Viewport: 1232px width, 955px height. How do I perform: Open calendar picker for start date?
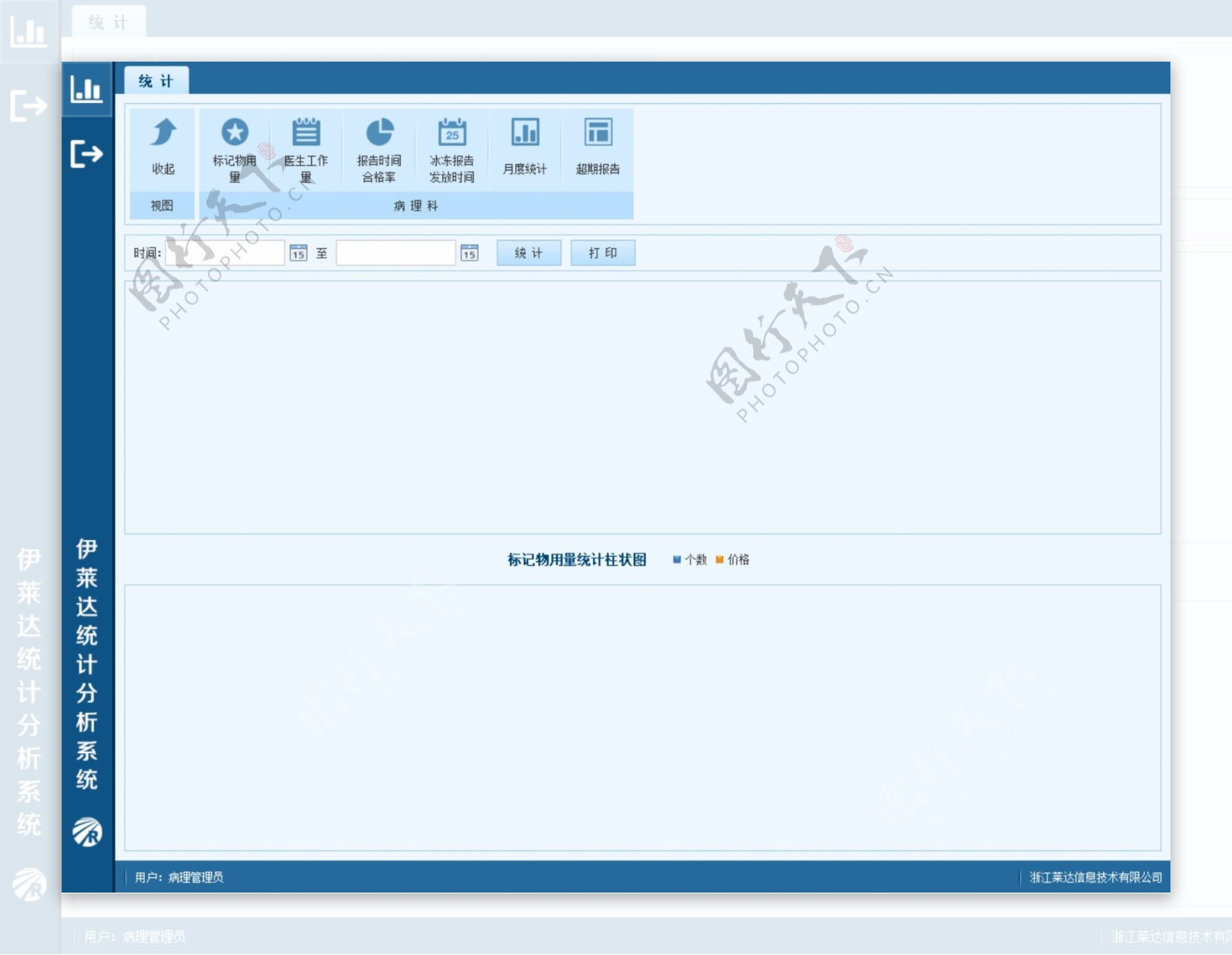[x=299, y=253]
